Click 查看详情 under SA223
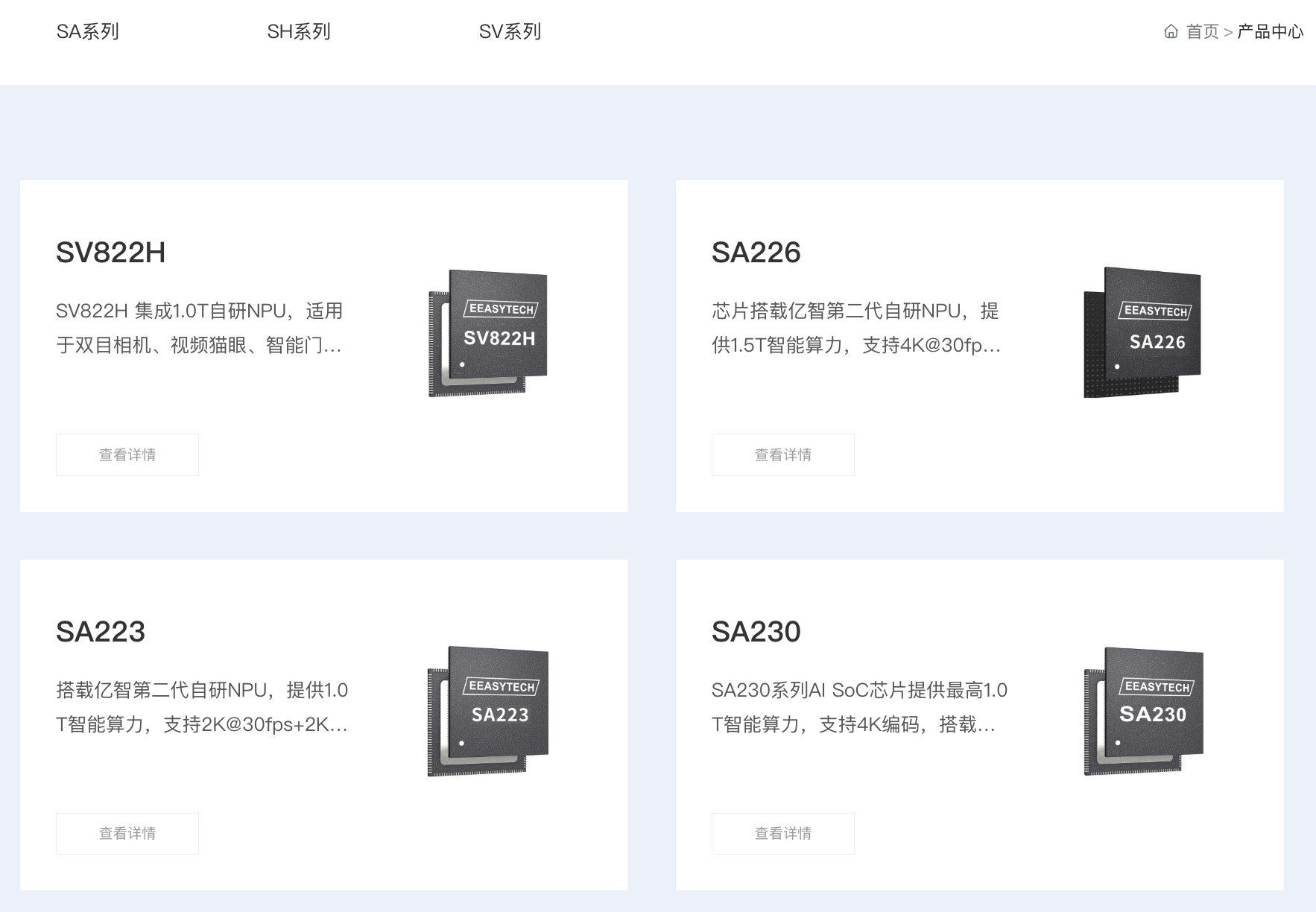The width and height of the screenshot is (1316, 912). (127, 833)
